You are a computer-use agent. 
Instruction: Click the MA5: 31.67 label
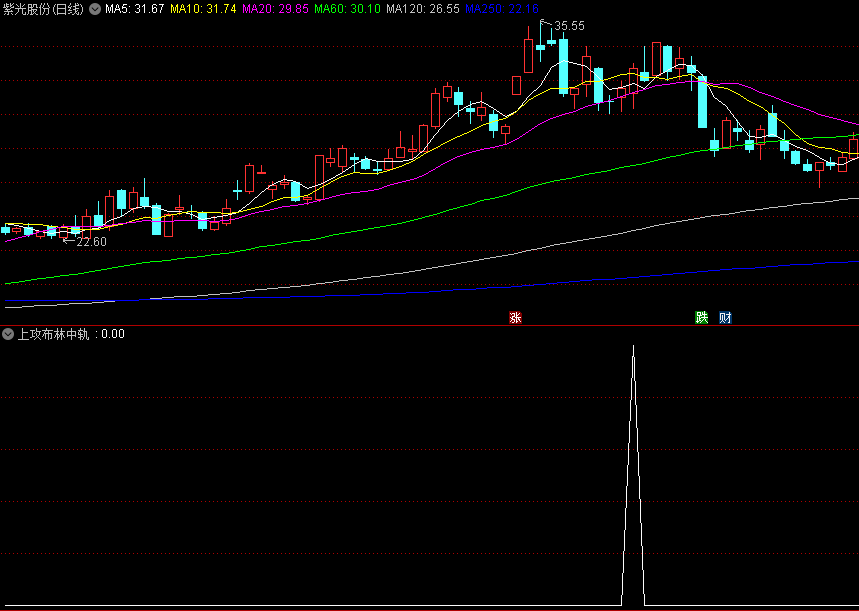(135, 9)
